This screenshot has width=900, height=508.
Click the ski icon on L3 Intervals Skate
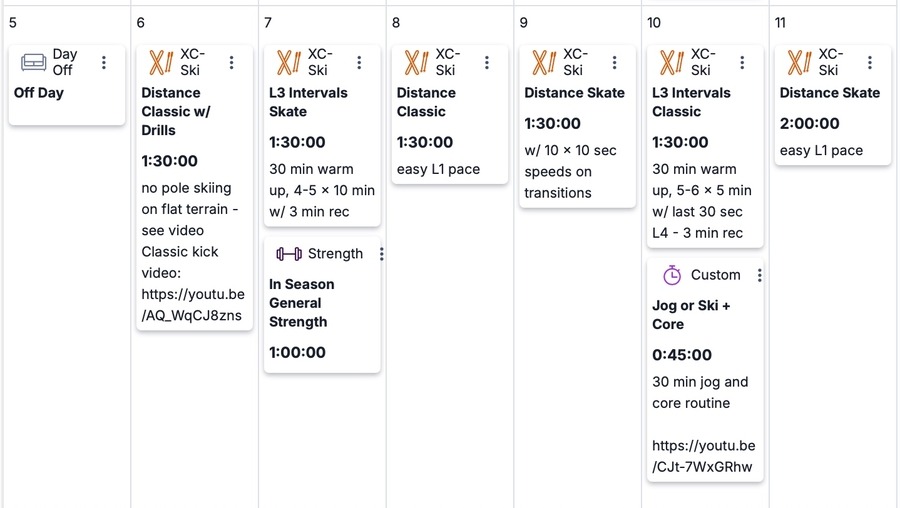[289, 62]
